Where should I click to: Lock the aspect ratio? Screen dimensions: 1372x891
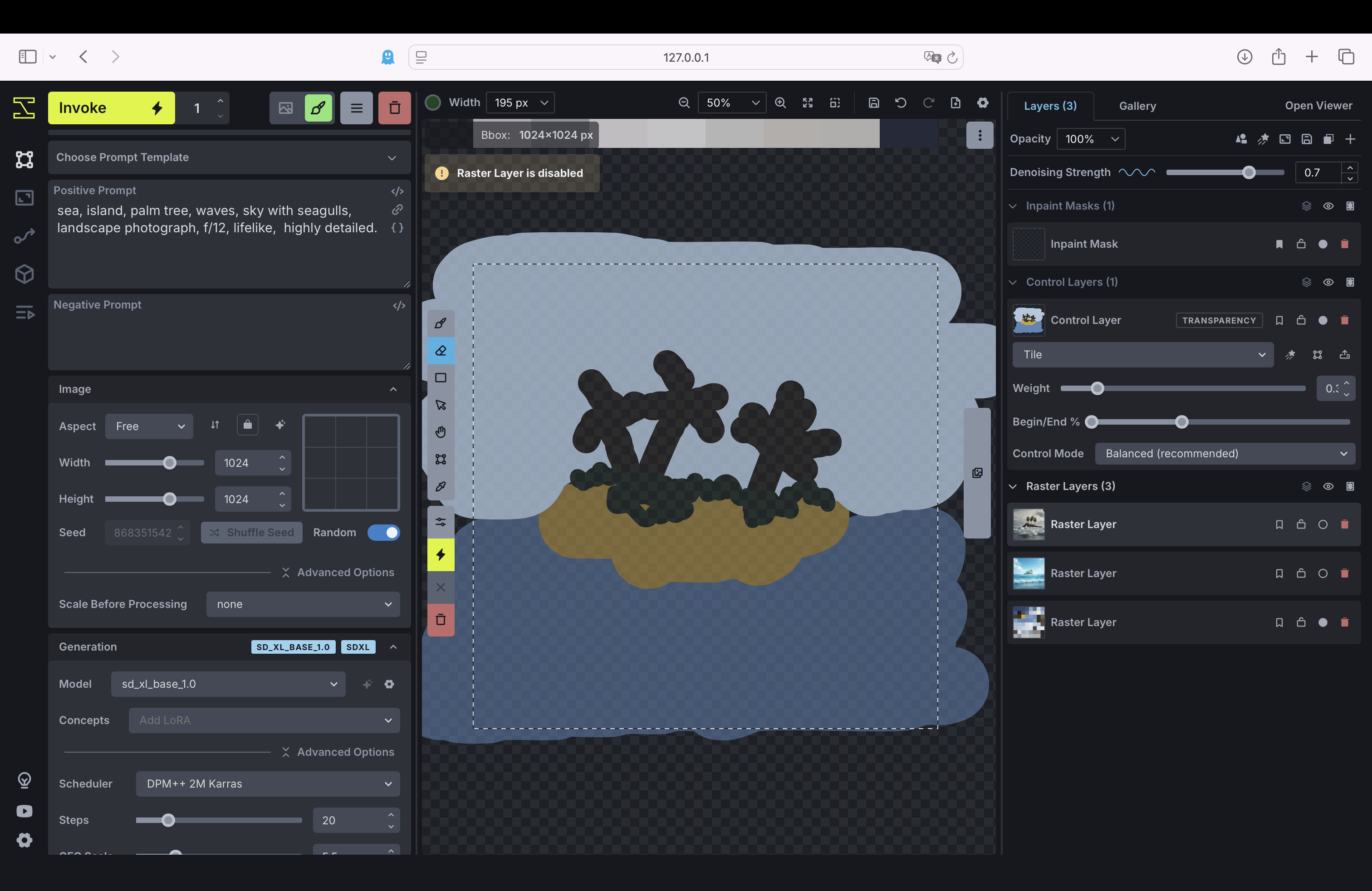pos(247,426)
